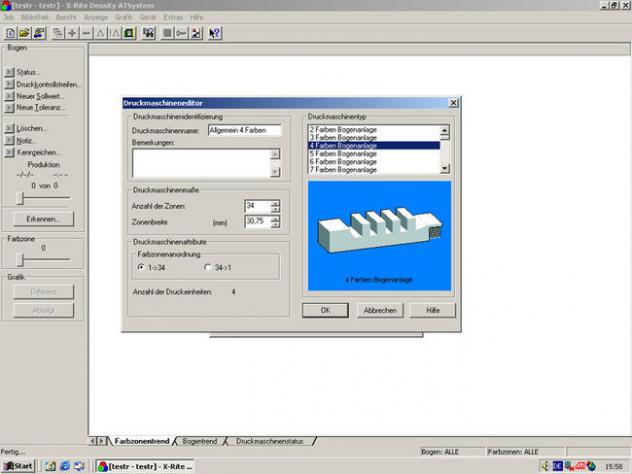Select 5 Farben Bogenanlage in list
The height and width of the screenshot is (474, 632).
click(x=343, y=153)
